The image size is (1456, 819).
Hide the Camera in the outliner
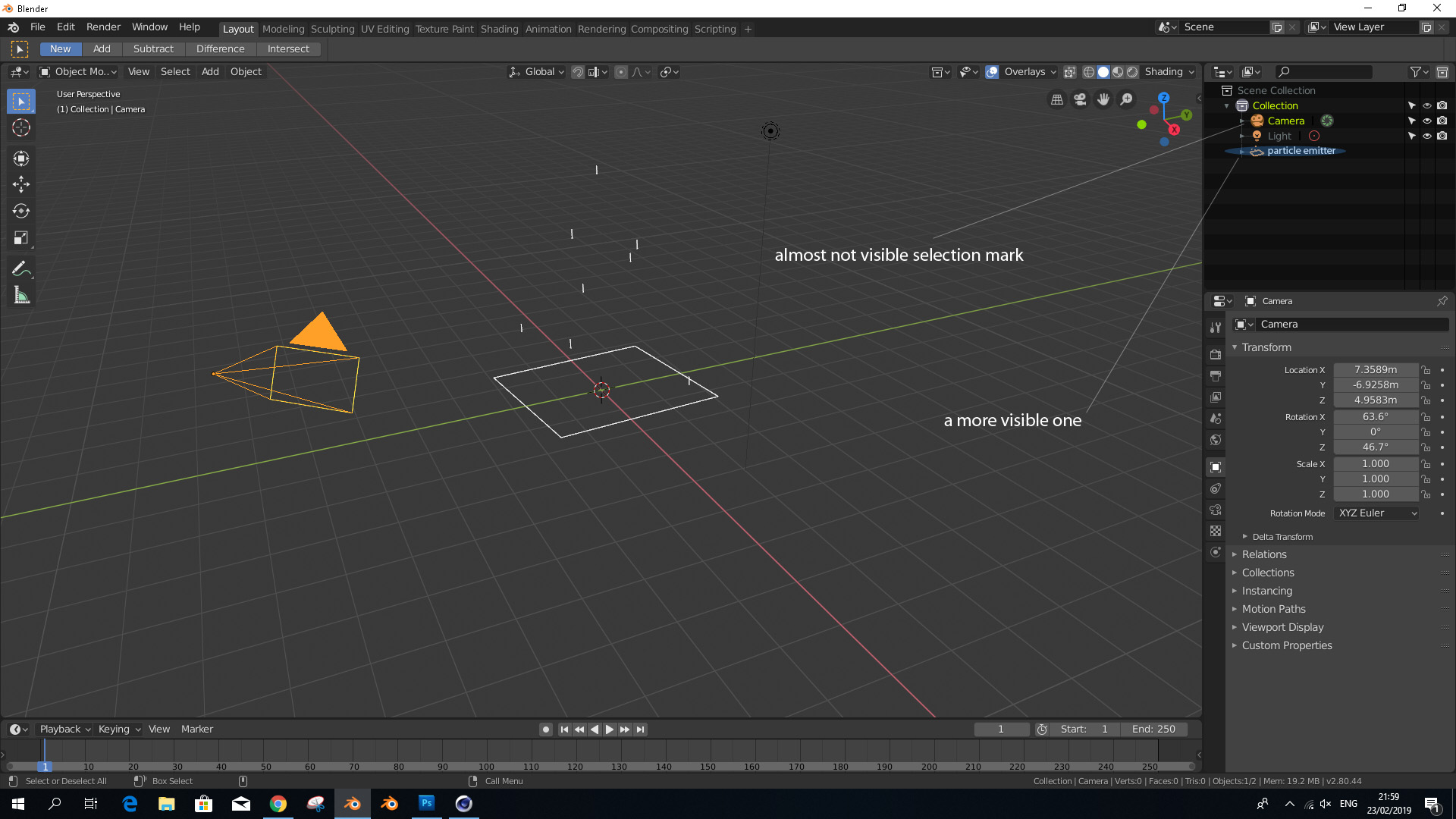(1426, 121)
